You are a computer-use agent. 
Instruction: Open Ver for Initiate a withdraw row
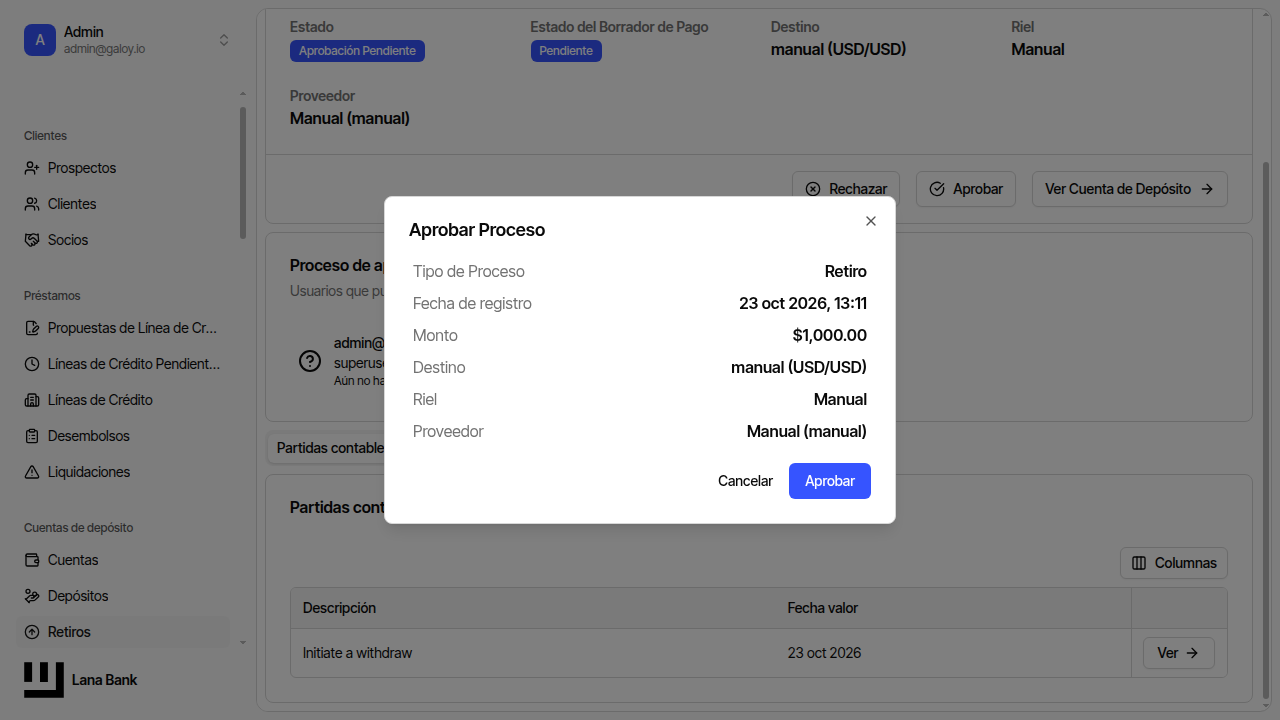click(1179, 653)
